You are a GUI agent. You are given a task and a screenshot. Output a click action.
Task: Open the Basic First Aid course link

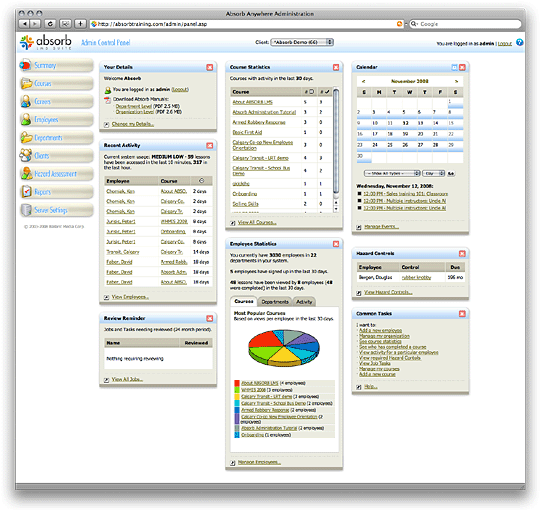pos(247,132)
